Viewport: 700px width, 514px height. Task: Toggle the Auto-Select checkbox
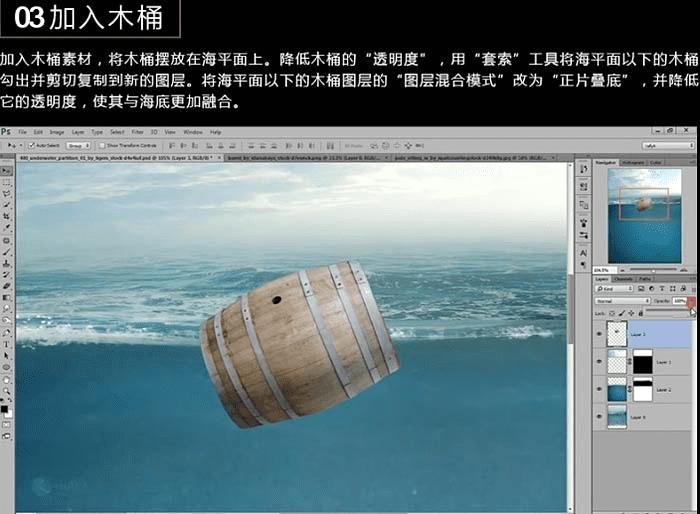click(31, 146)
